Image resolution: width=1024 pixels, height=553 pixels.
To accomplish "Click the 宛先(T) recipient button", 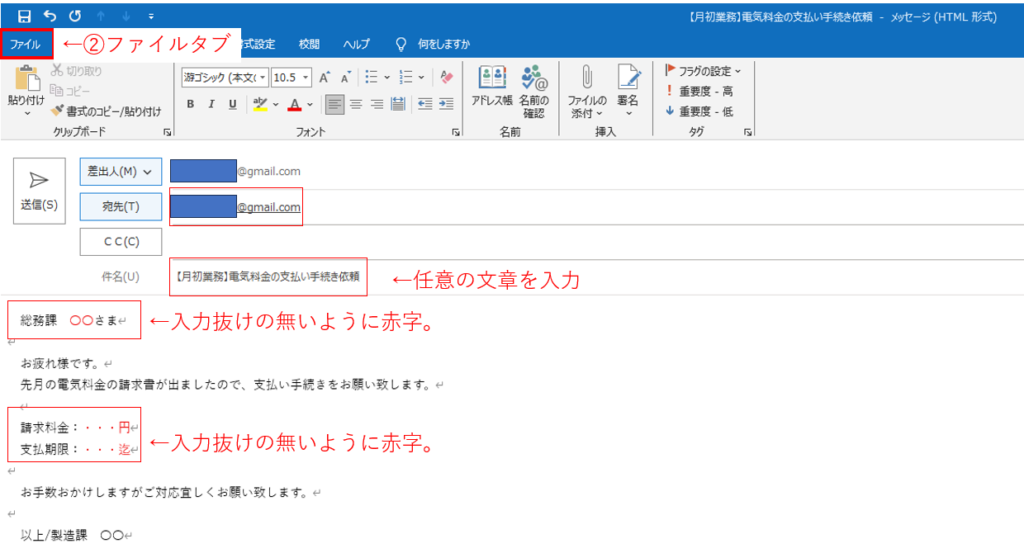I will [121, 207].
